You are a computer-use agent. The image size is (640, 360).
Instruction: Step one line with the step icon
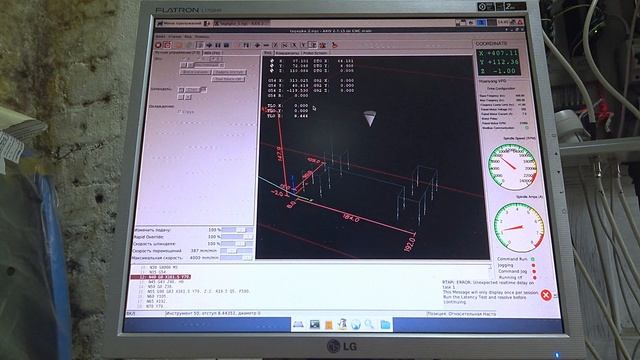[x=209, y=45]
